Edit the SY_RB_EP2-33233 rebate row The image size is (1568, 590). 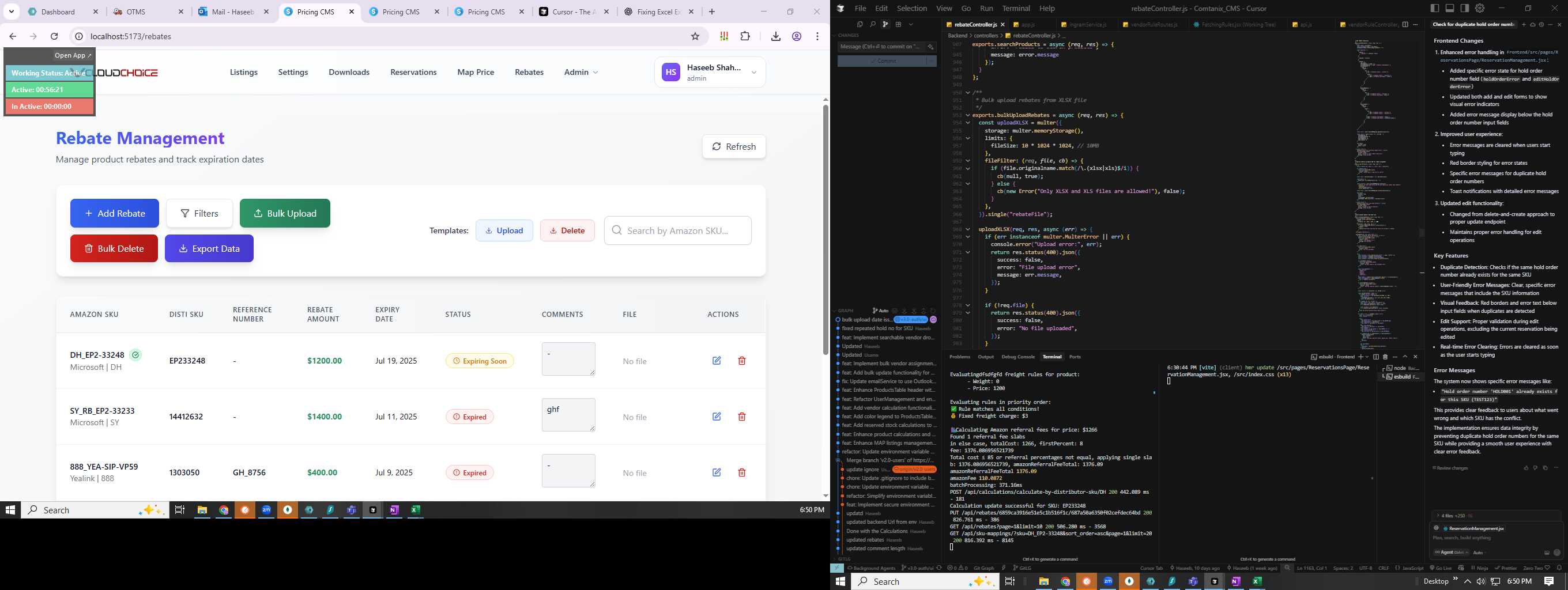coord(717,417)
